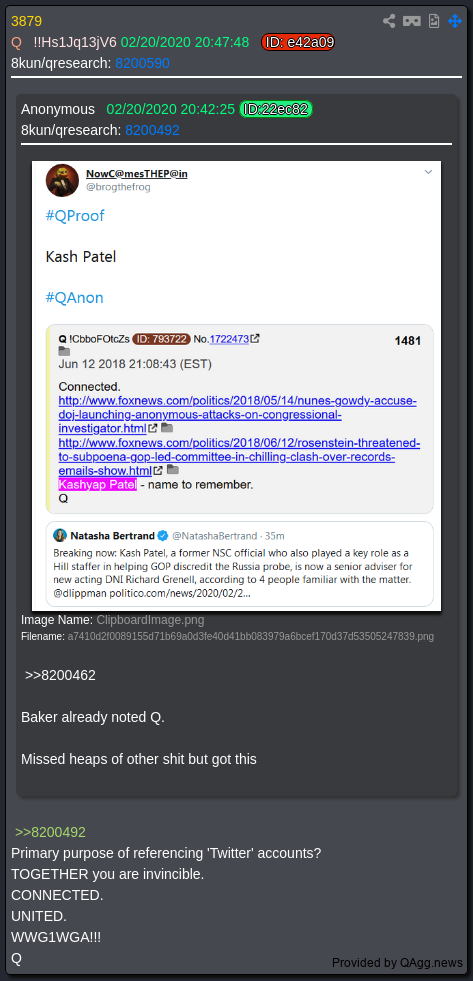Viewport: 473px width, 981px height.
Task: Click the document file icon
Action: [x=434, y=21]
